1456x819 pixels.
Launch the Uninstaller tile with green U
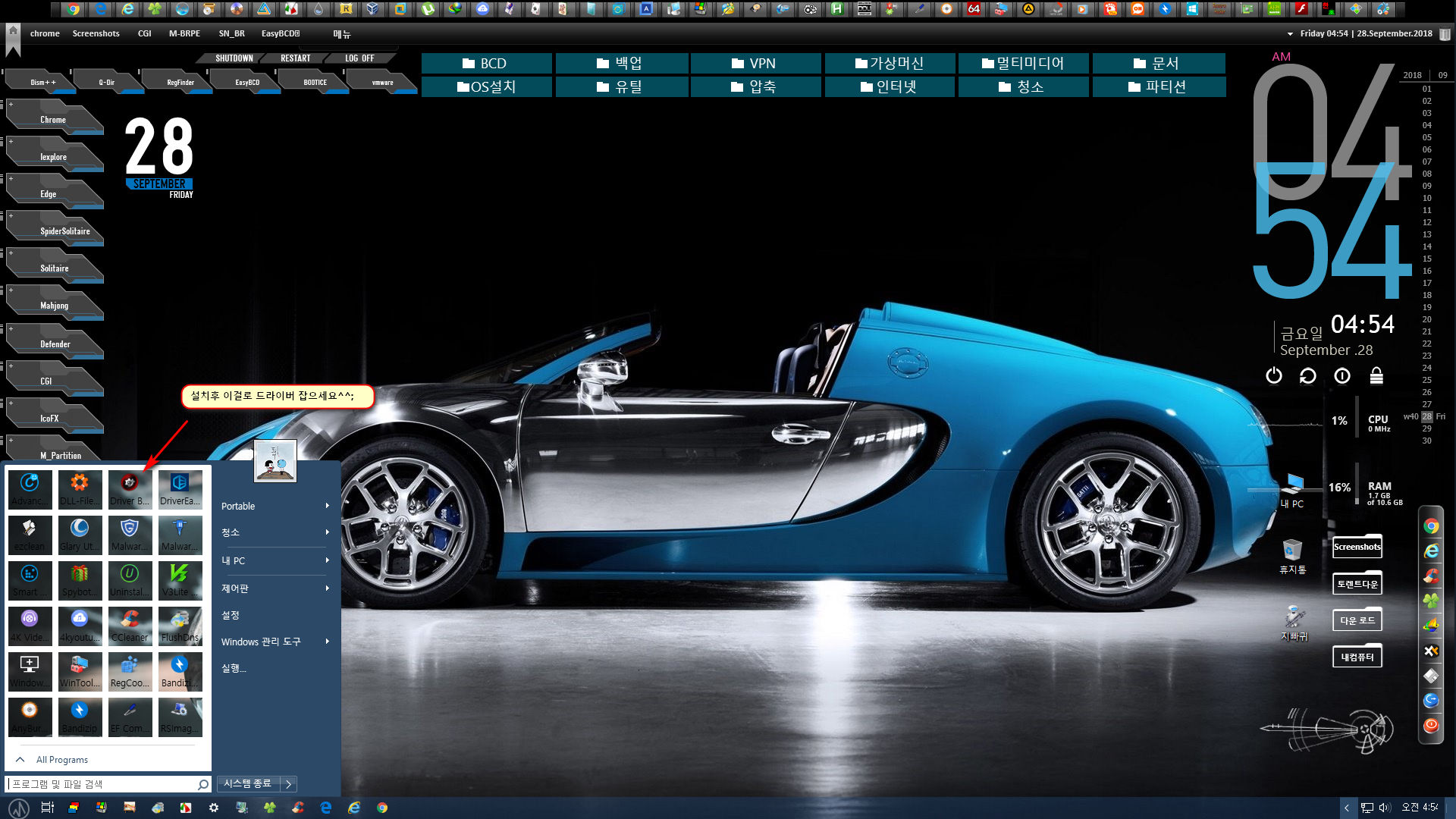[130, 580]
